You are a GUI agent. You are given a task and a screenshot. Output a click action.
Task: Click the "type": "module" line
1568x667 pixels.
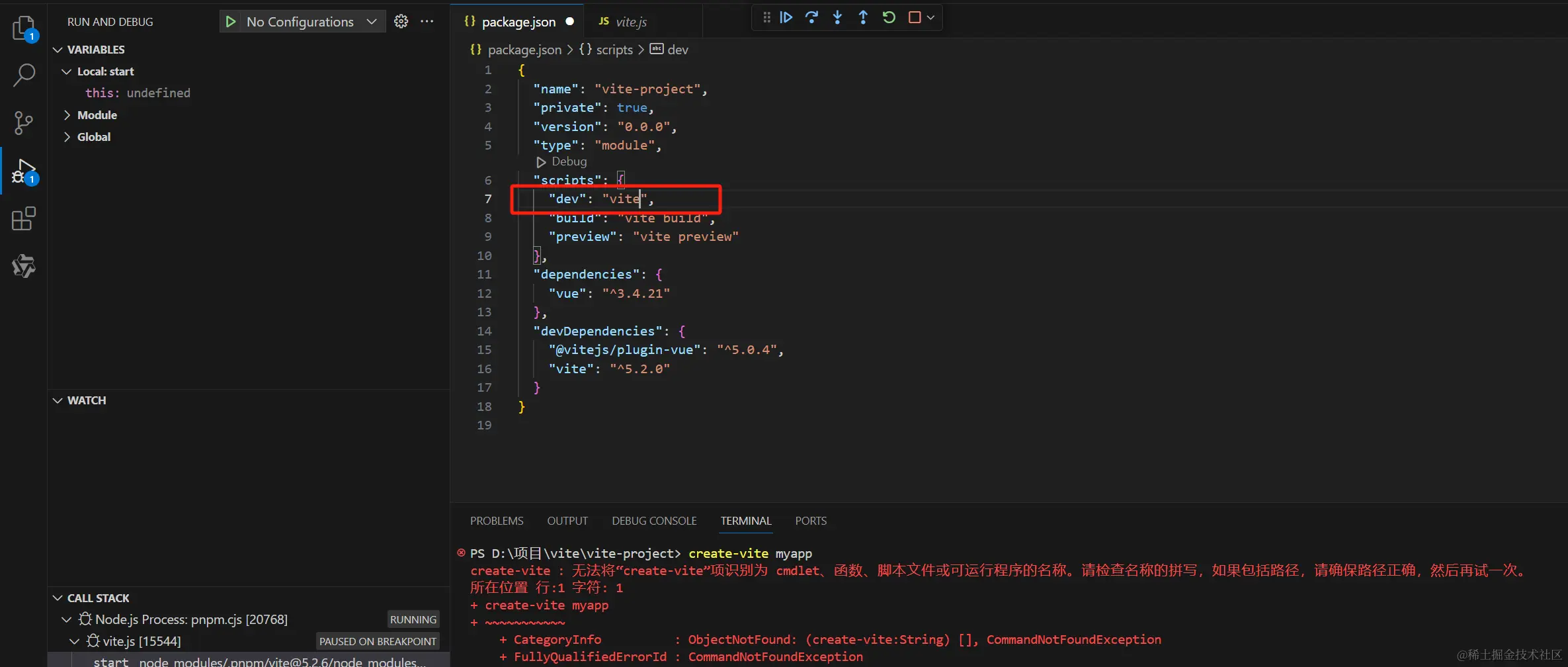point(597,145)
